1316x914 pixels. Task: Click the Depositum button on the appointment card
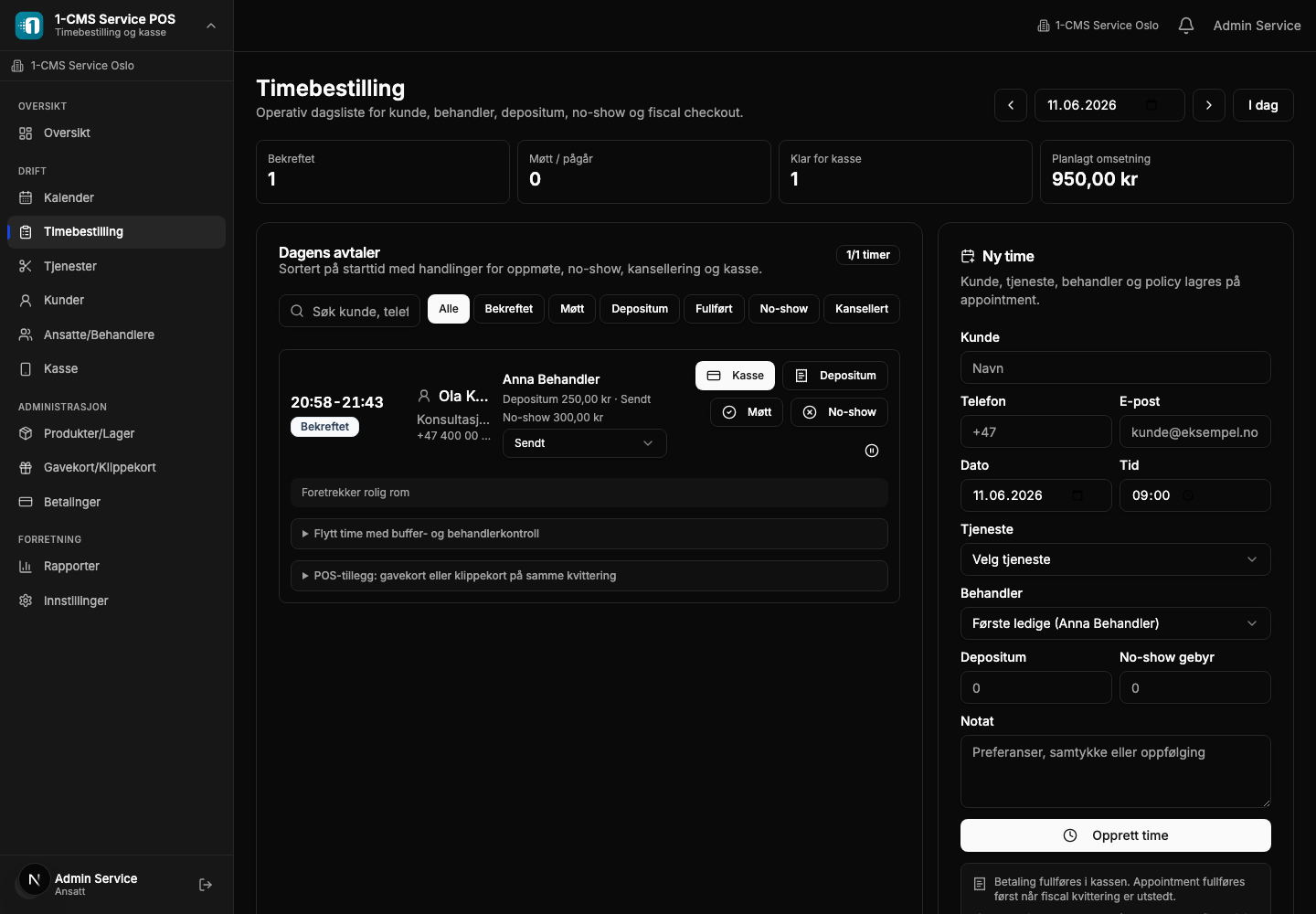tap(835, 376)
